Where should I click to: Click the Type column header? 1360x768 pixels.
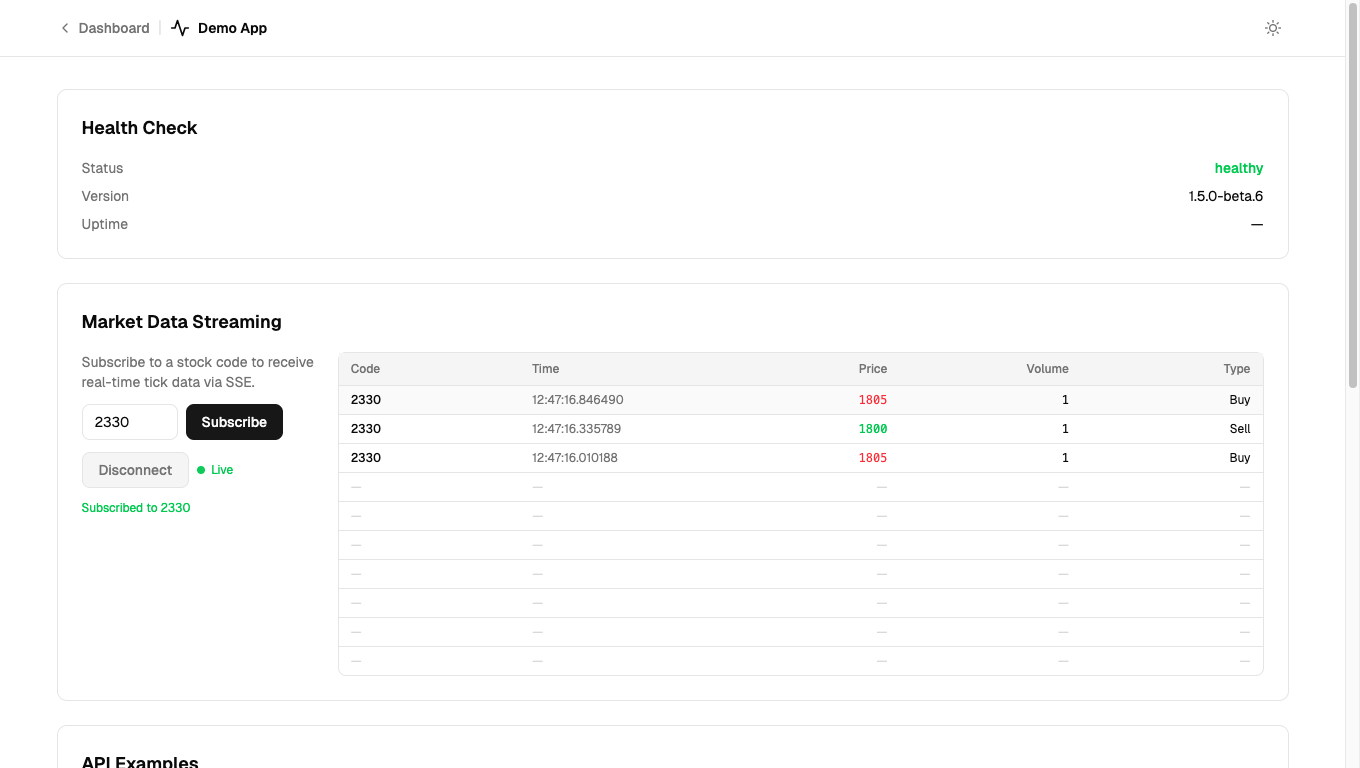coord(1237,369)
